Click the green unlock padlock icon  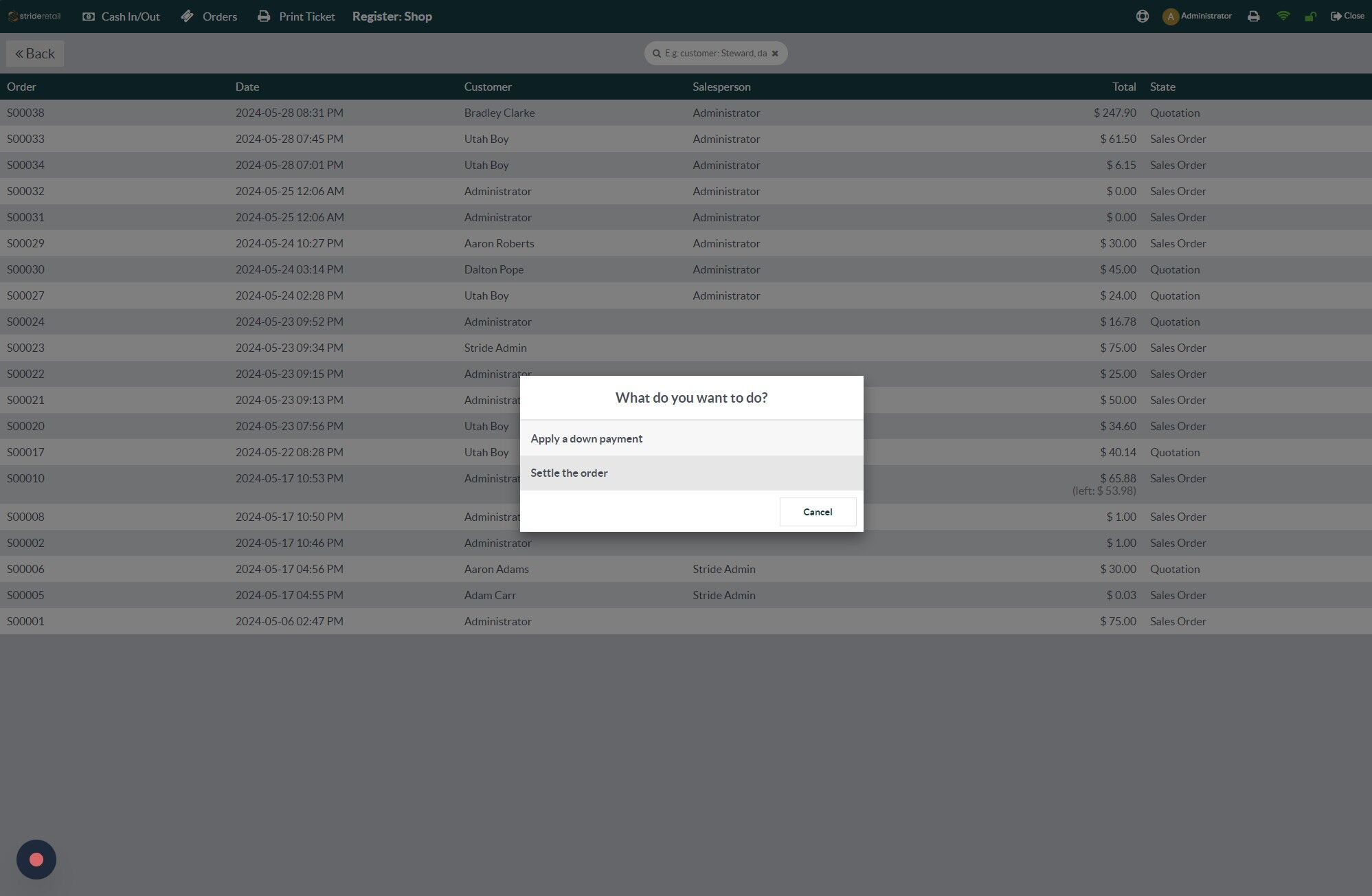[x=1310, y=16]
